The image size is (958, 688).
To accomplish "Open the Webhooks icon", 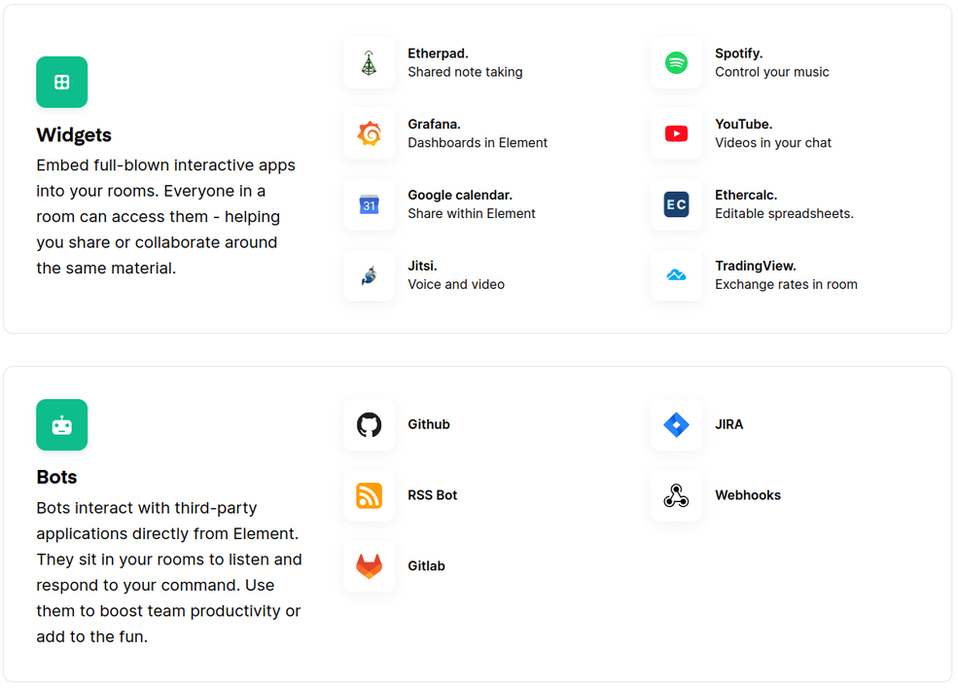I will point(676,496).
